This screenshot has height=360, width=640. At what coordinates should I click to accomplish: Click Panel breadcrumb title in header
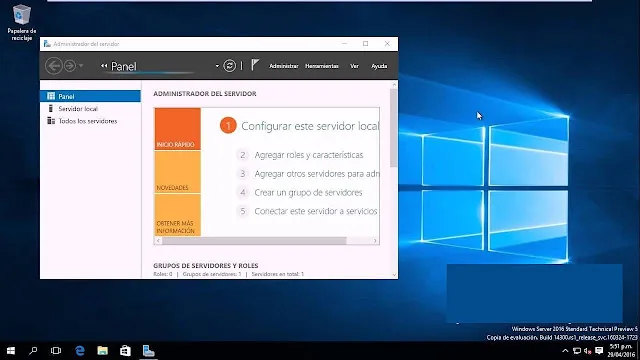[124, 66]
